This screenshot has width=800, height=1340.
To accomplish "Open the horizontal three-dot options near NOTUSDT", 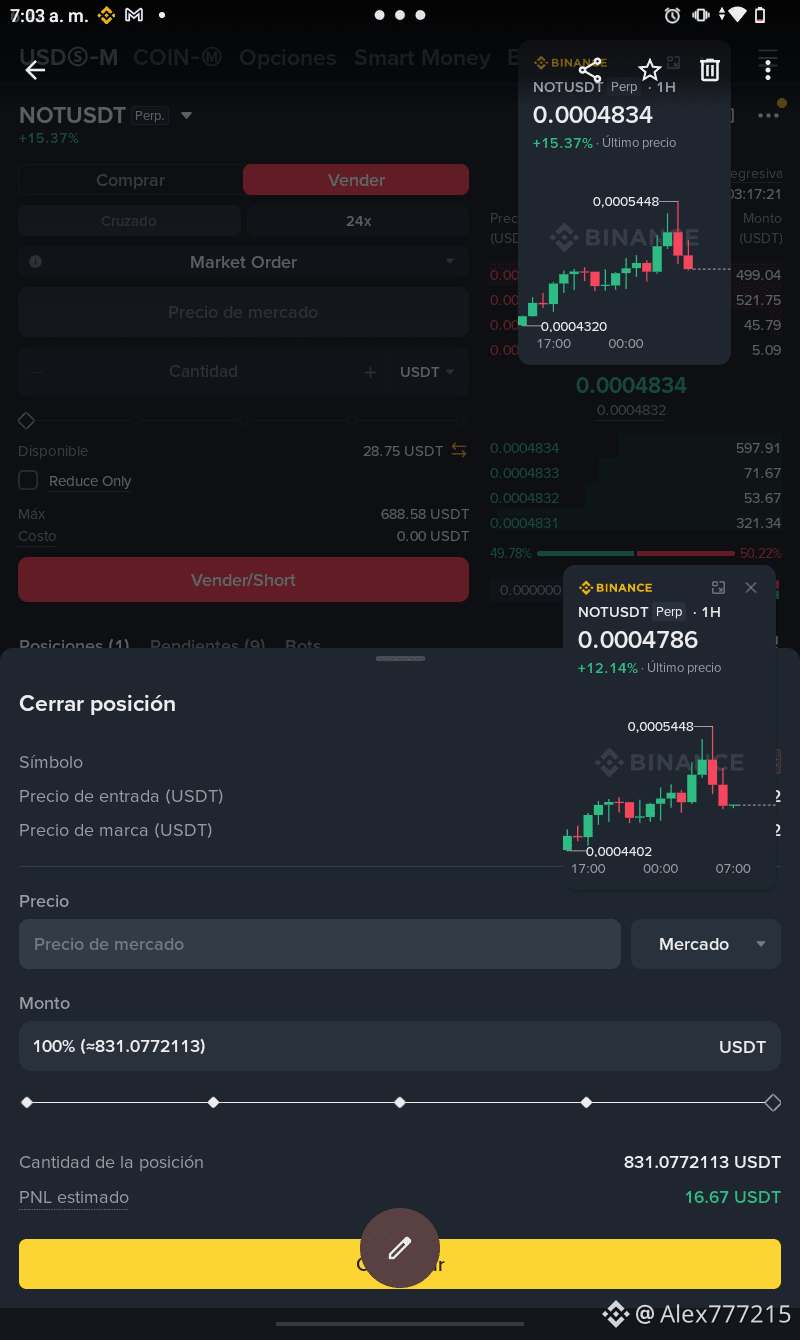I will point(768,116).
